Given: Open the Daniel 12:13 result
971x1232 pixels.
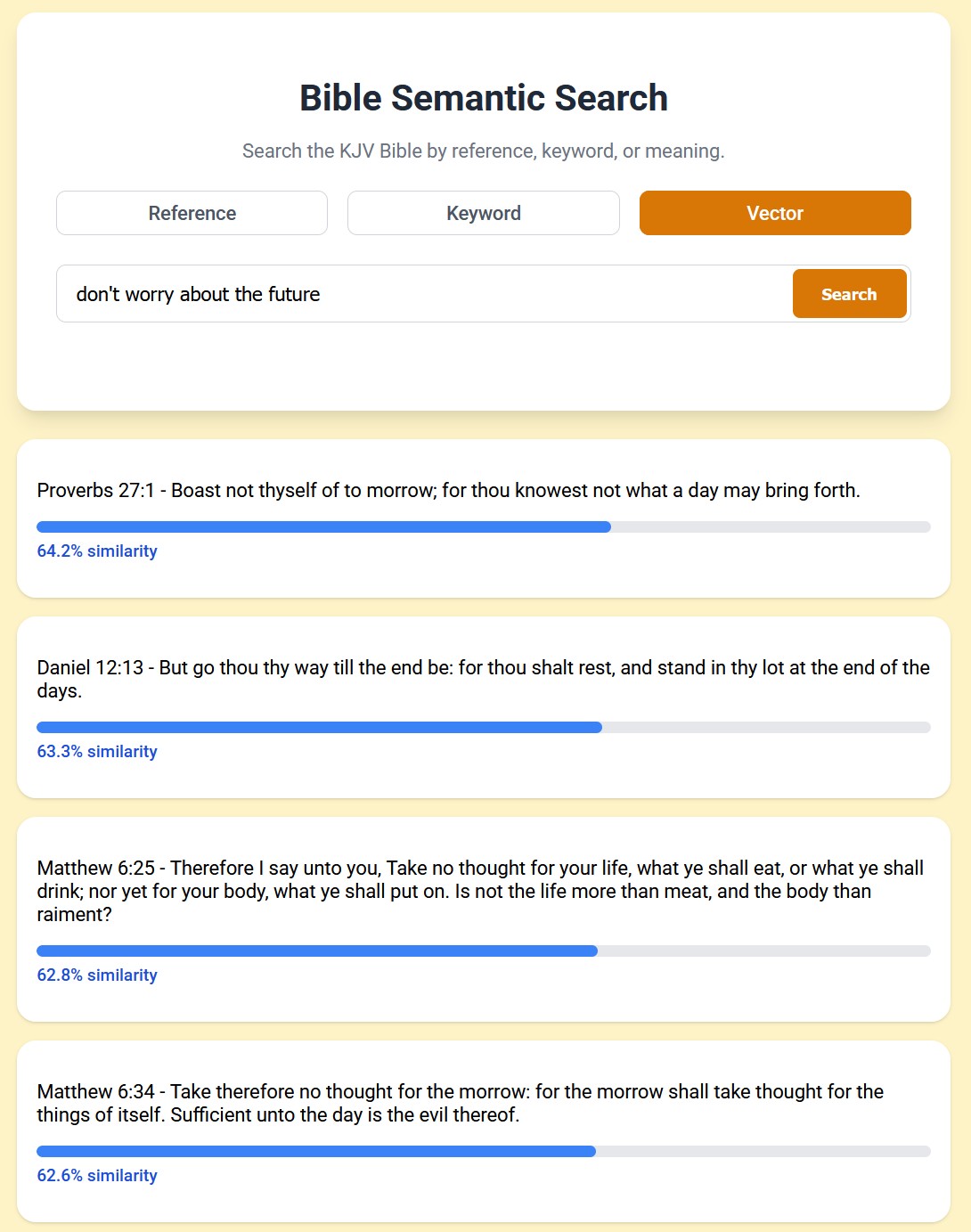Looking at the screenshot, I should (483, 679).
